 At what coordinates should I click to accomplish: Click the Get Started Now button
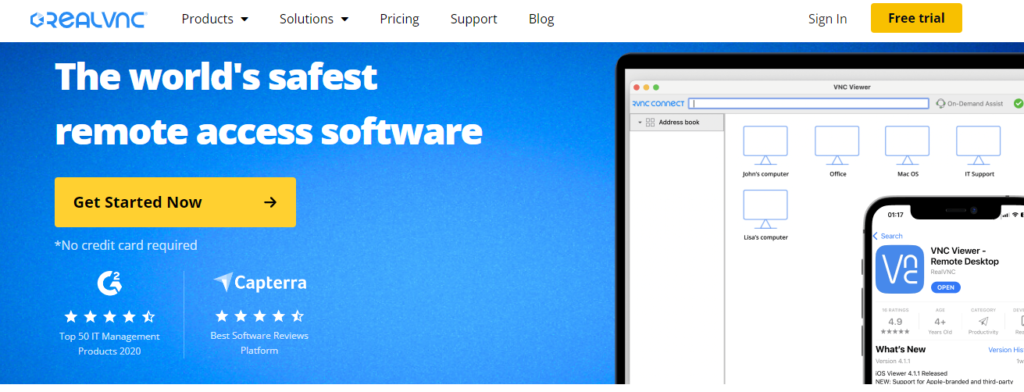[x=175, y=203]
